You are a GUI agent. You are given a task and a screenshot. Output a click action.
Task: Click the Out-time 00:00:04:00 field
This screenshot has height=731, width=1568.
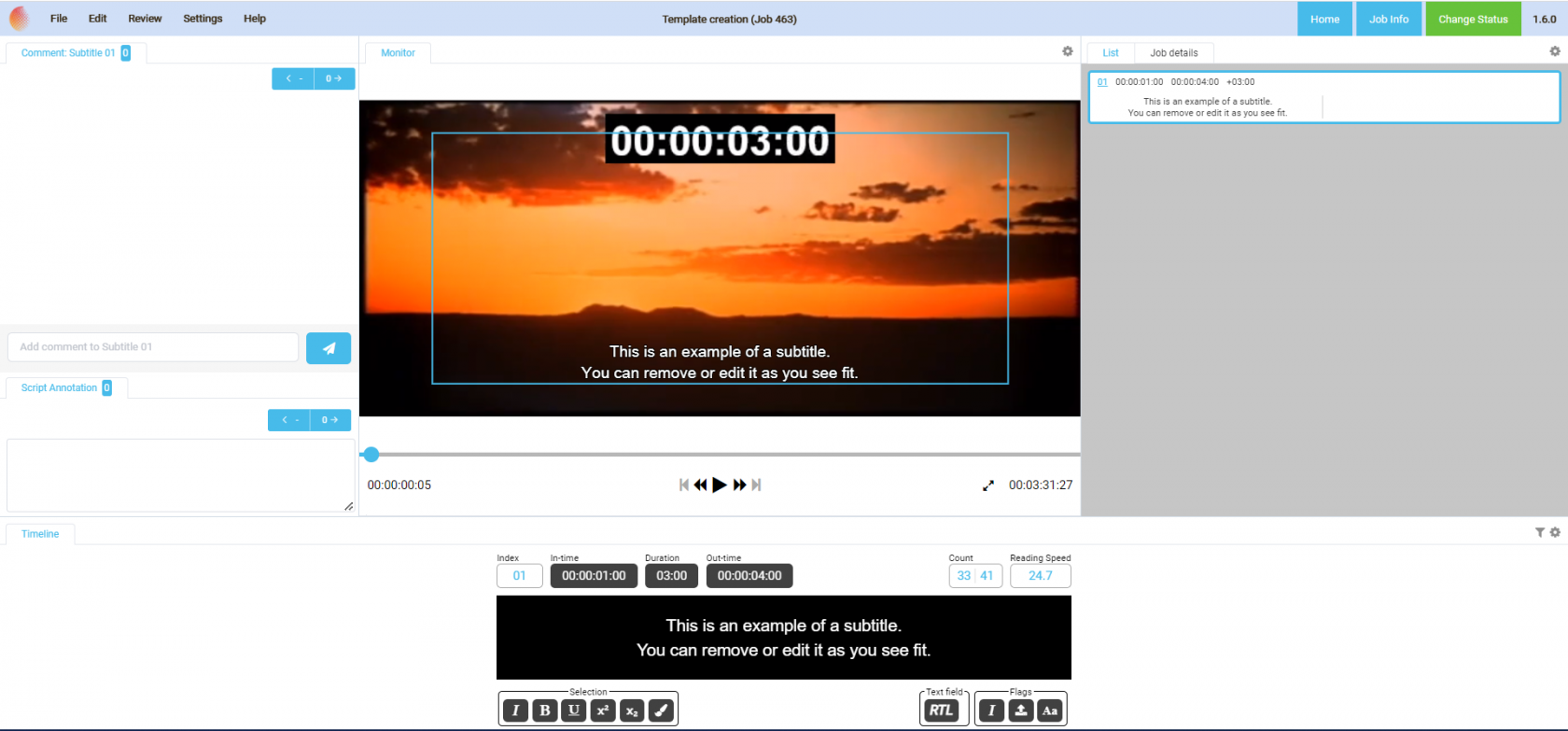point(749,576)
